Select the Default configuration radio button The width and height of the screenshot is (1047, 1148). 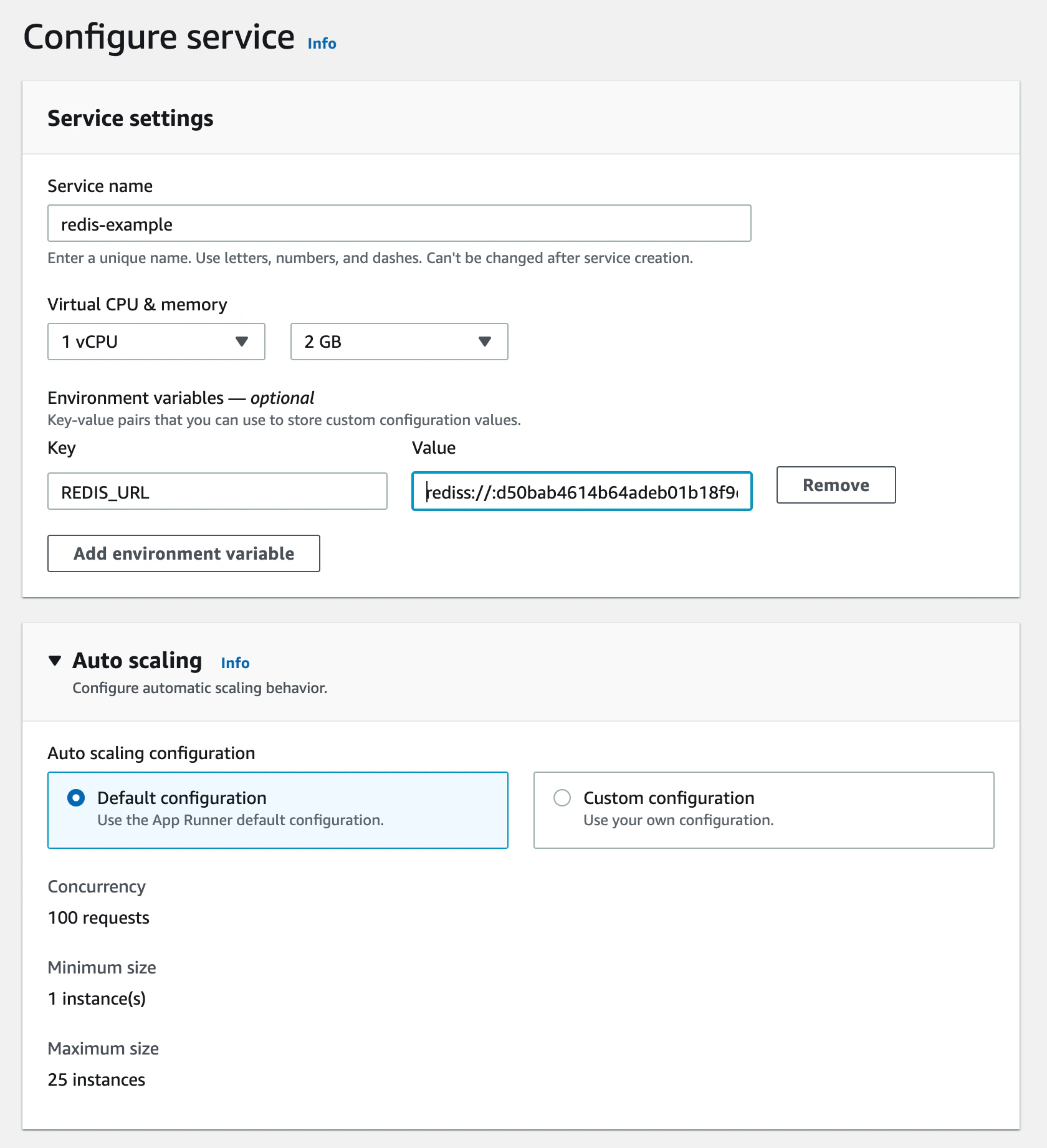pos(76,798)
